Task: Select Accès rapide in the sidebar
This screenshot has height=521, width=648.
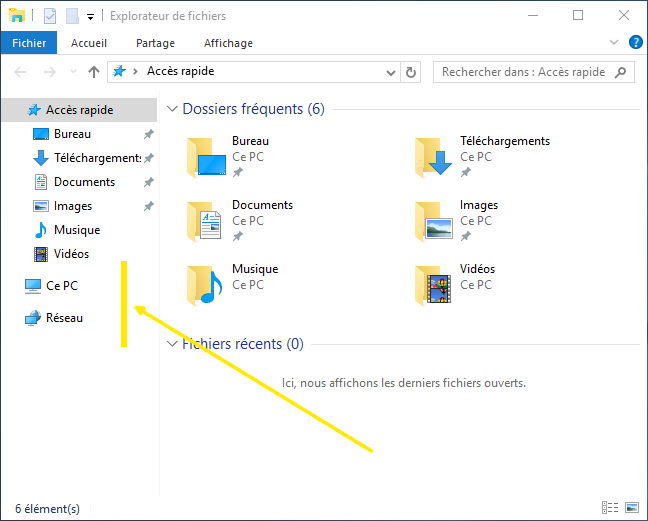Action: 79,110
